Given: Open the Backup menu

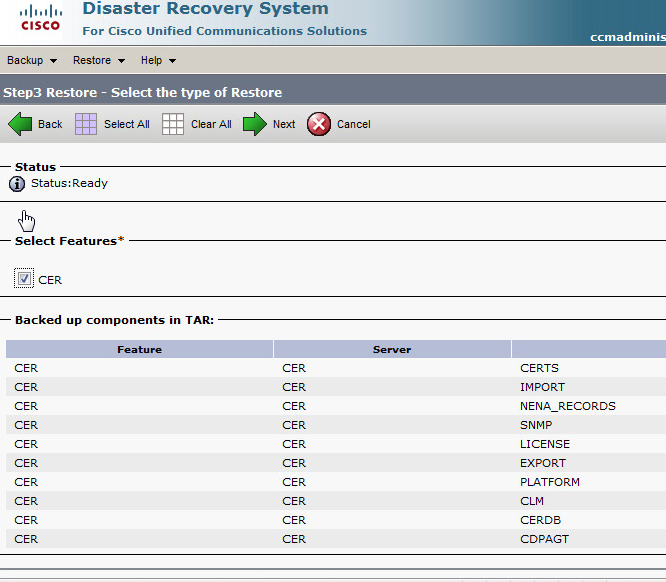Looking at the screenshot, I should pyautogui.click(x=32, y=60).
